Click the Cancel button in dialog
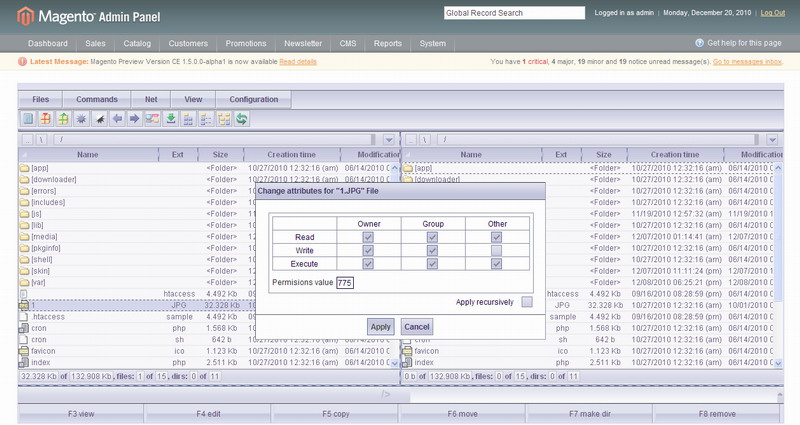 (x=417, y=327)
